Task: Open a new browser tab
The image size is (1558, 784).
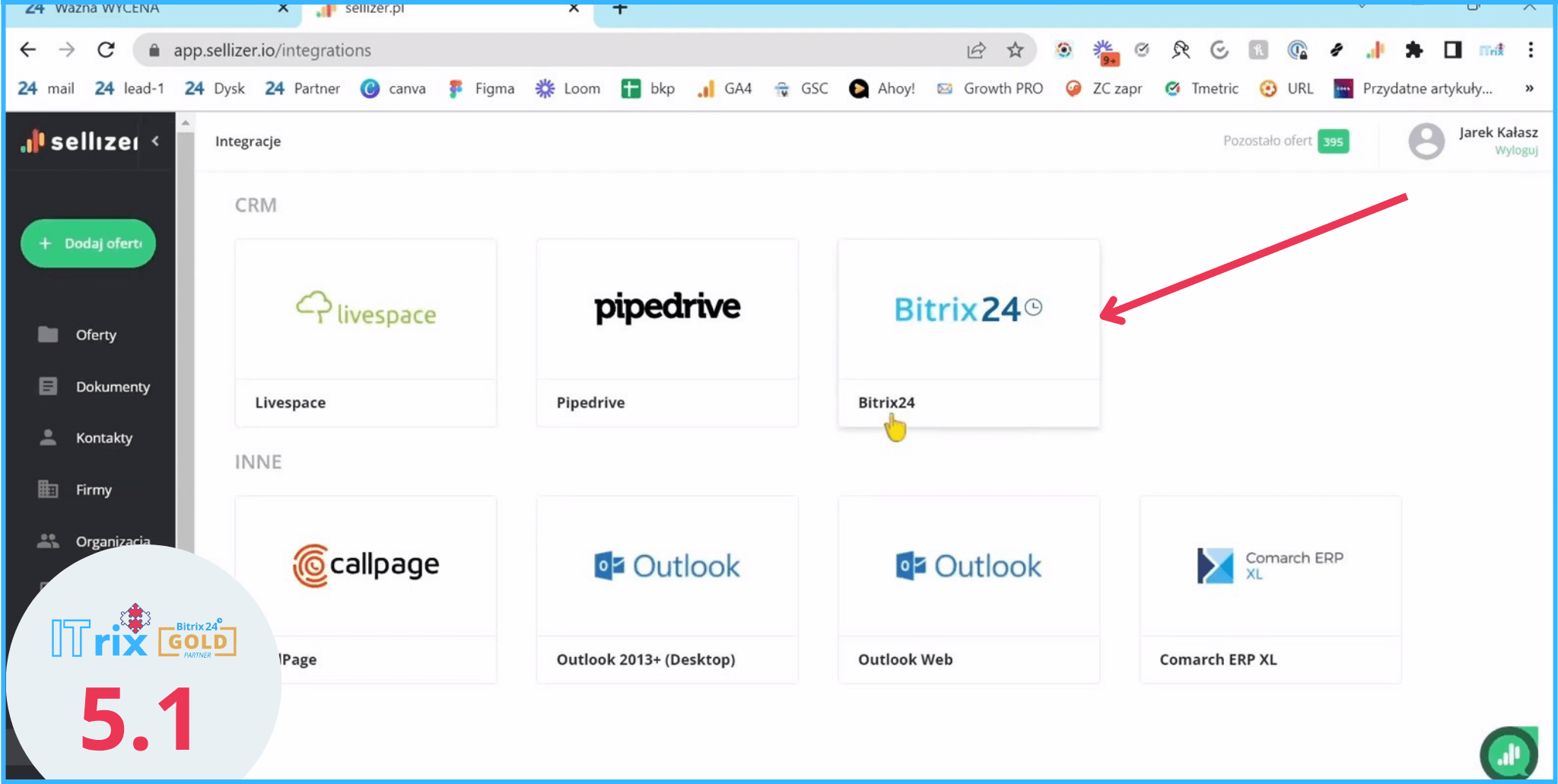Action: (x=620, y=8)
